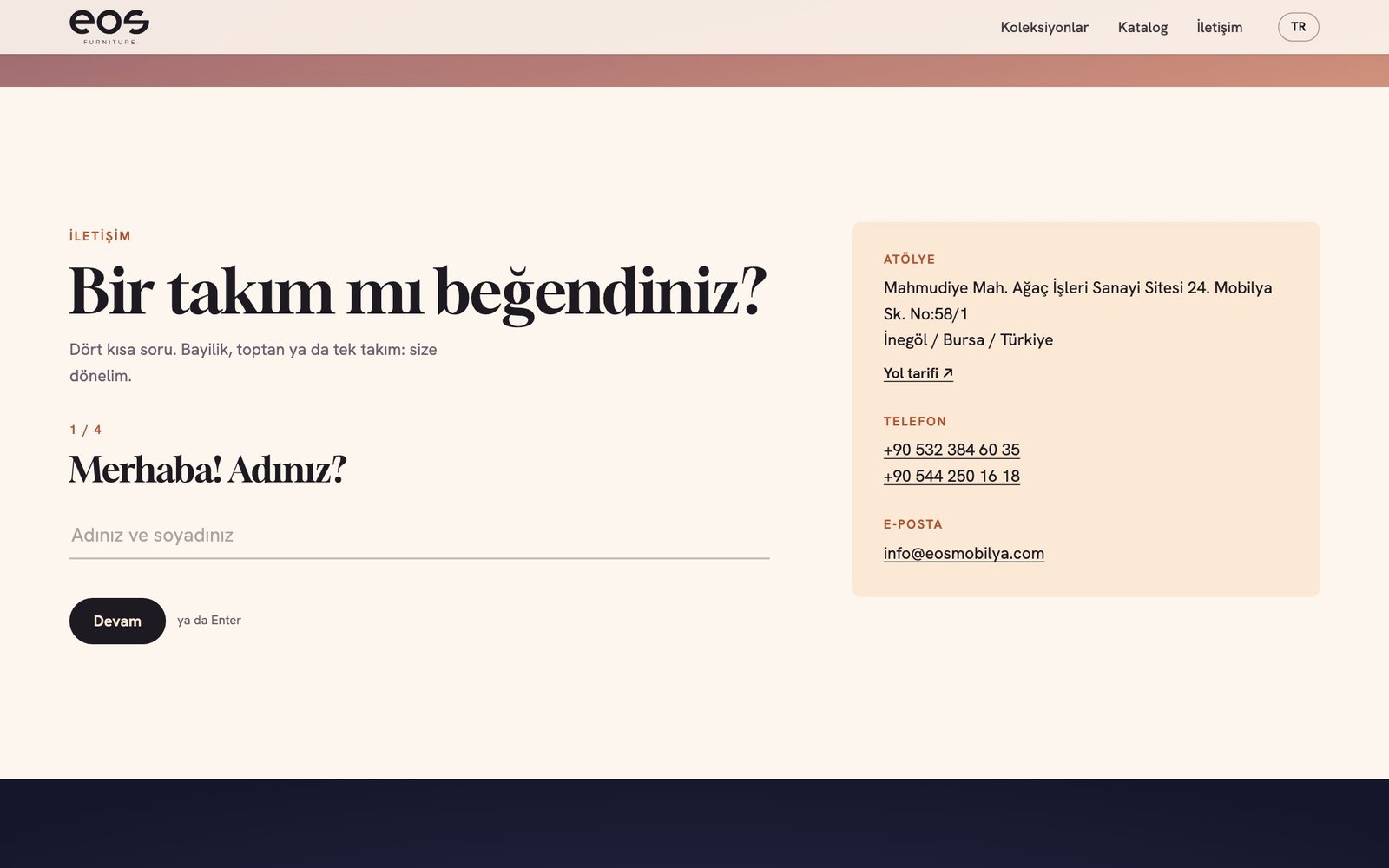Email info@eosmobilya.com
This screenshot has height=868, width=1389.
click(x=964, y=553)
